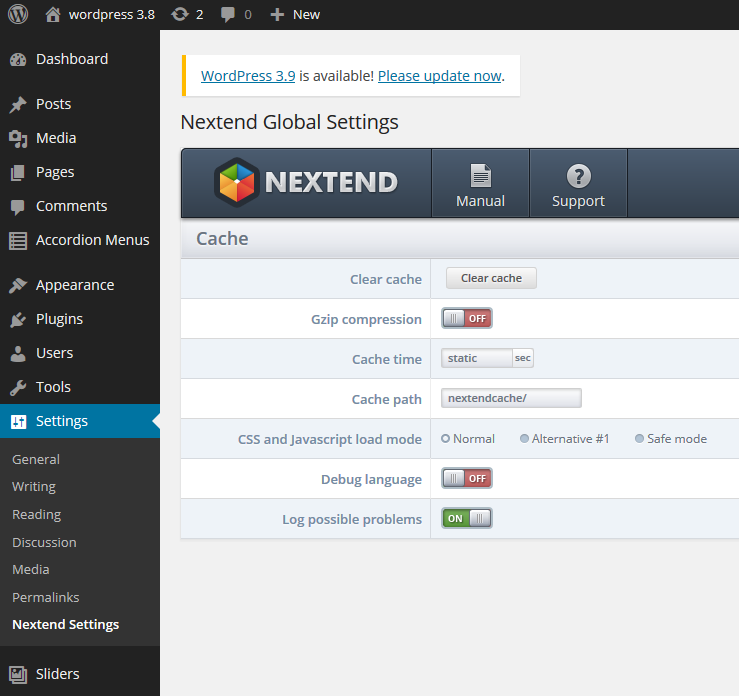Click the plus icon for New
The width and height of the screenshot is (739, 696).
277,15
